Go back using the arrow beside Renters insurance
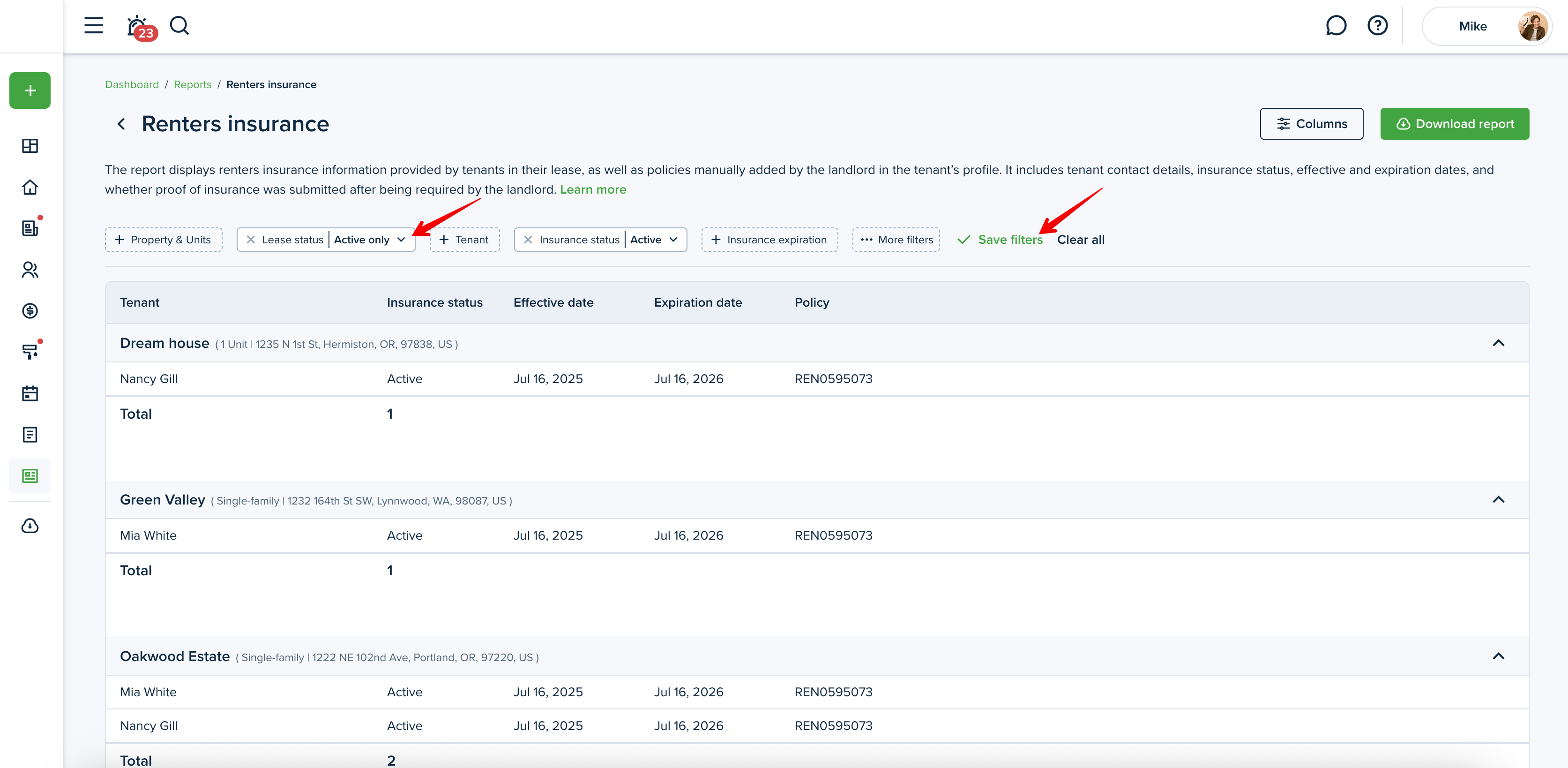 coord(121,124)
